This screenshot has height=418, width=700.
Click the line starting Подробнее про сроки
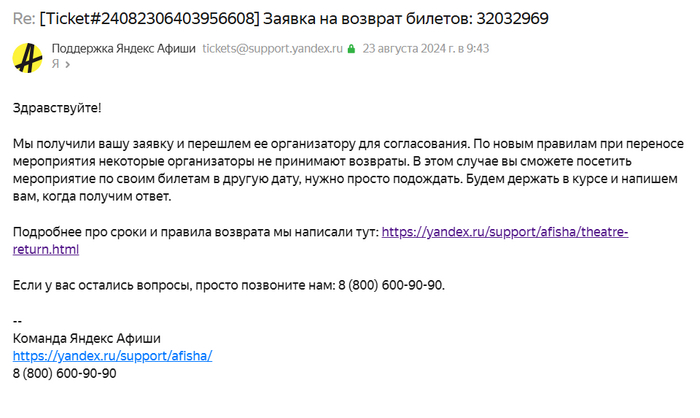195,232
